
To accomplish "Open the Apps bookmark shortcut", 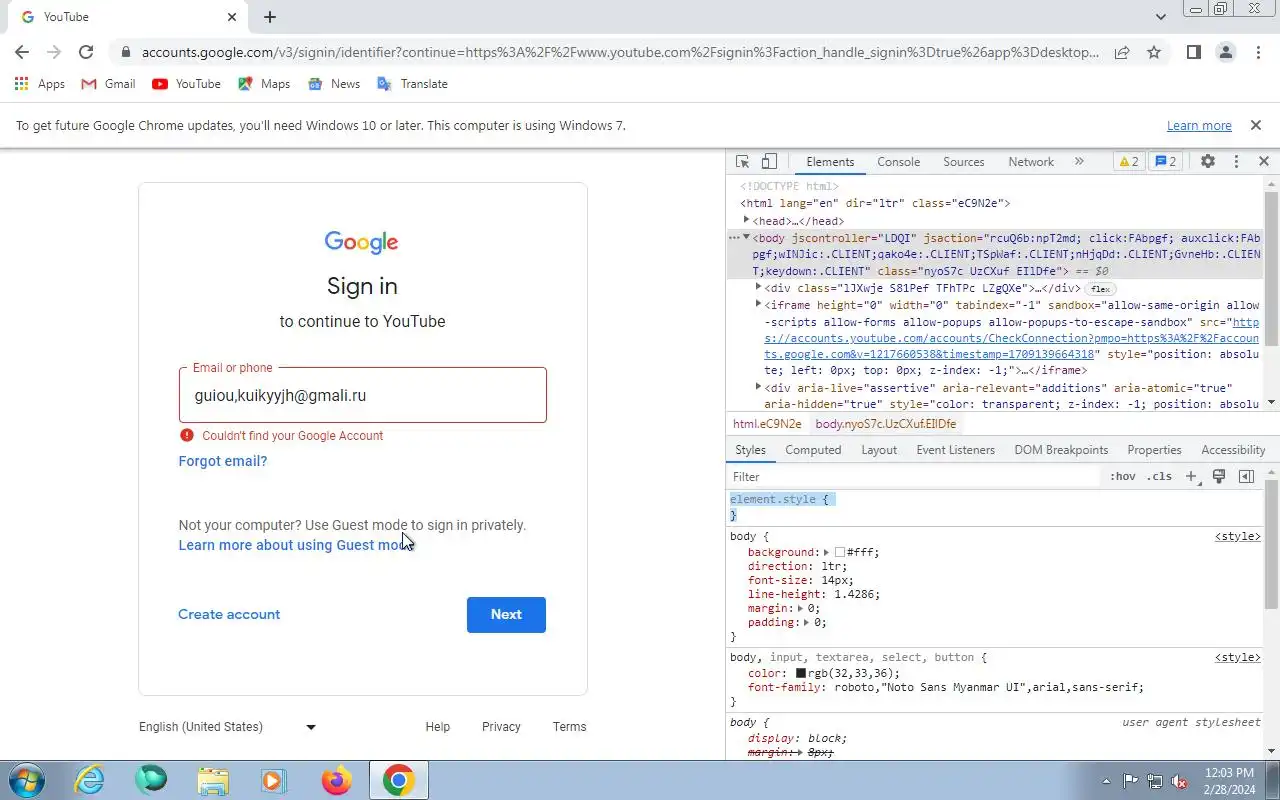I will (40, 84).
